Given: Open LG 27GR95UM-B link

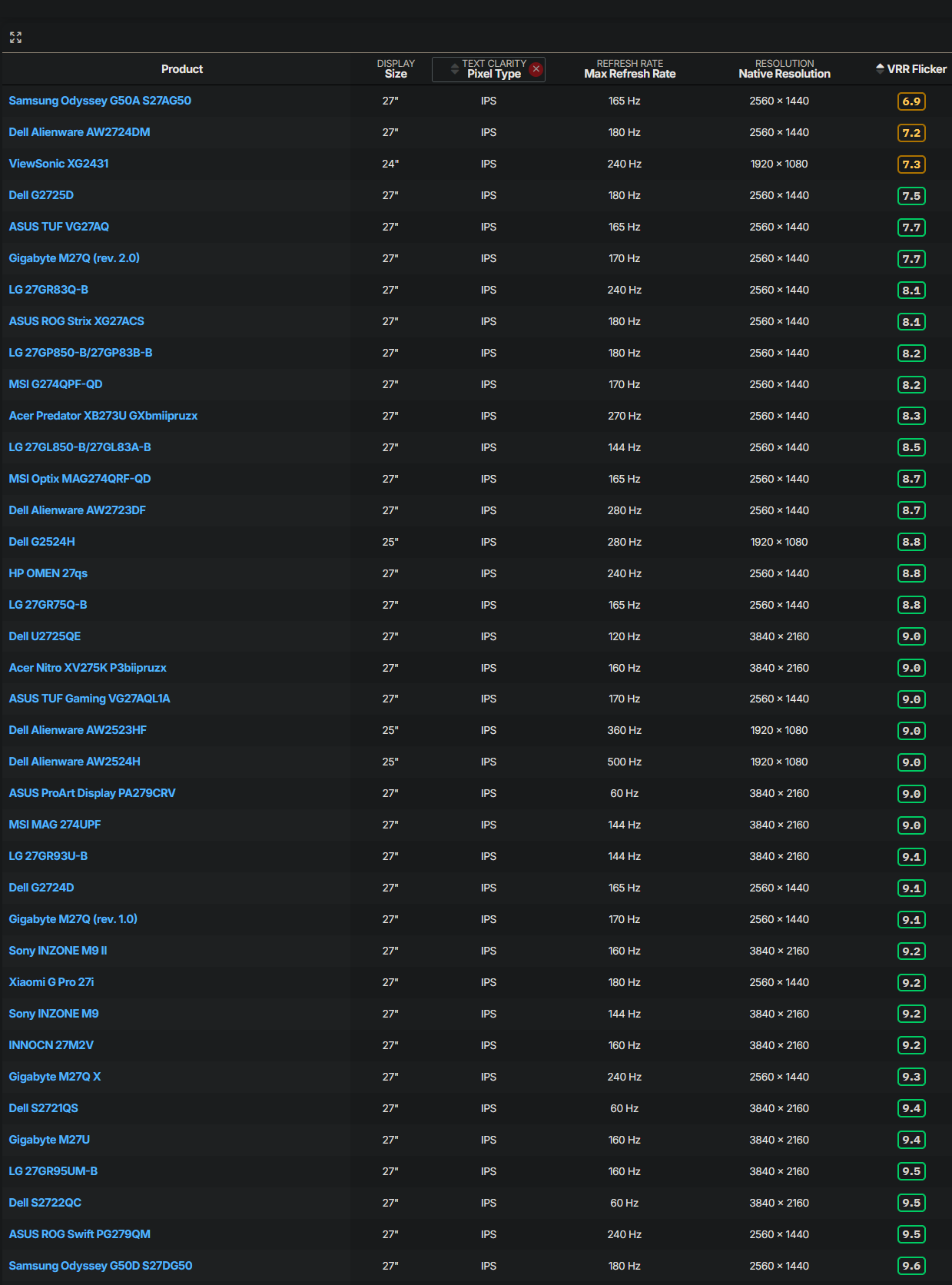Looking at the screenshot, I should (x=53, y=1171).
